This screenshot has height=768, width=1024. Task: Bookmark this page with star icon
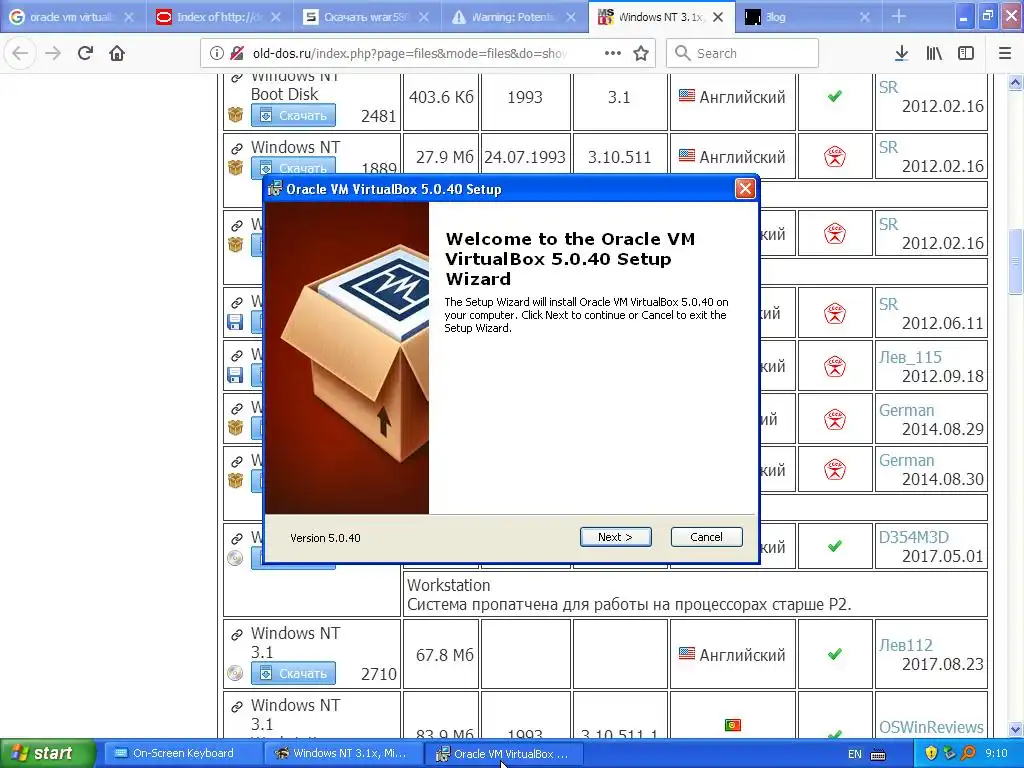click(x=641, y=53)
